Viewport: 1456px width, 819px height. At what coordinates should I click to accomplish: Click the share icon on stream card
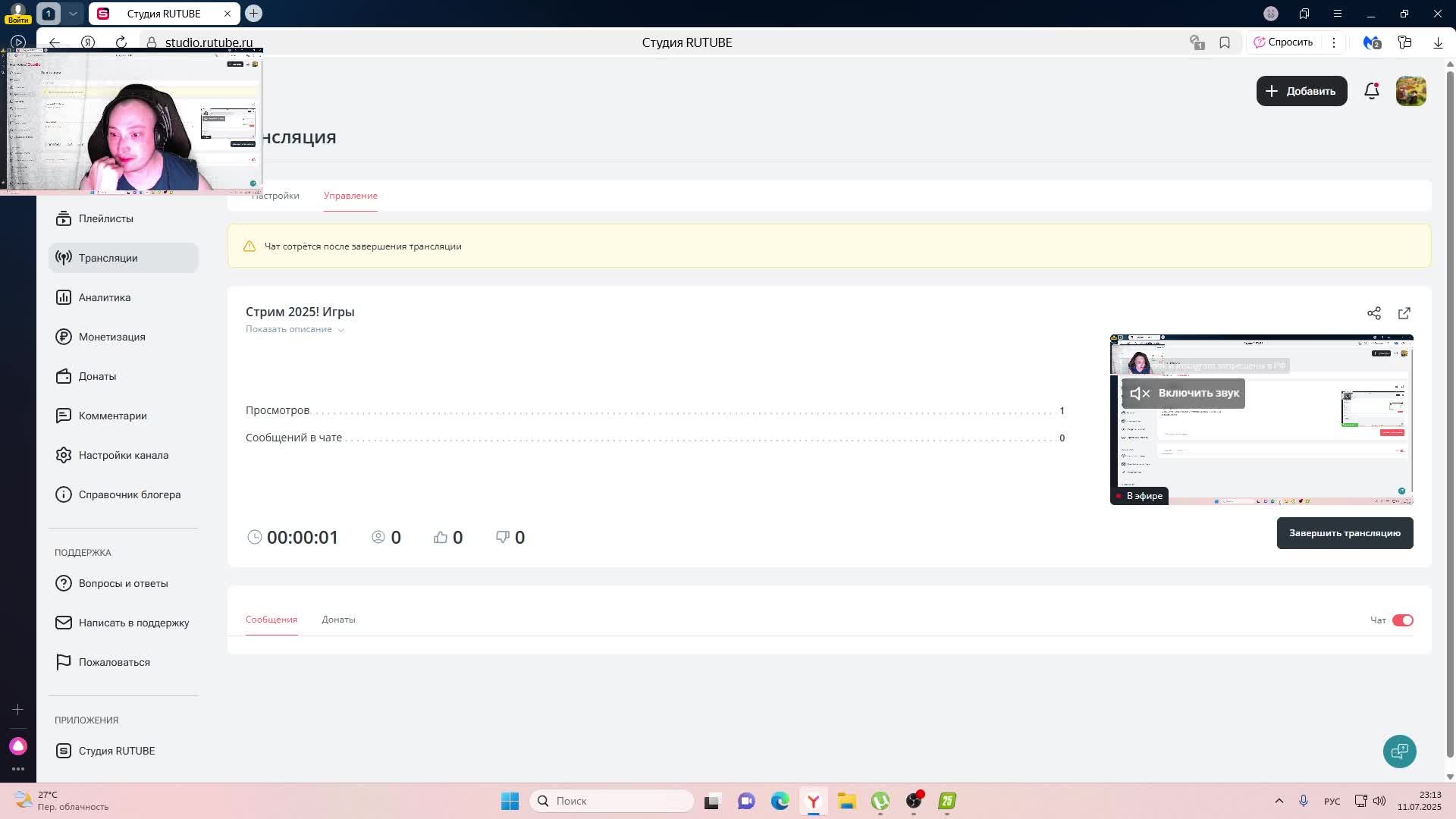1373,313
